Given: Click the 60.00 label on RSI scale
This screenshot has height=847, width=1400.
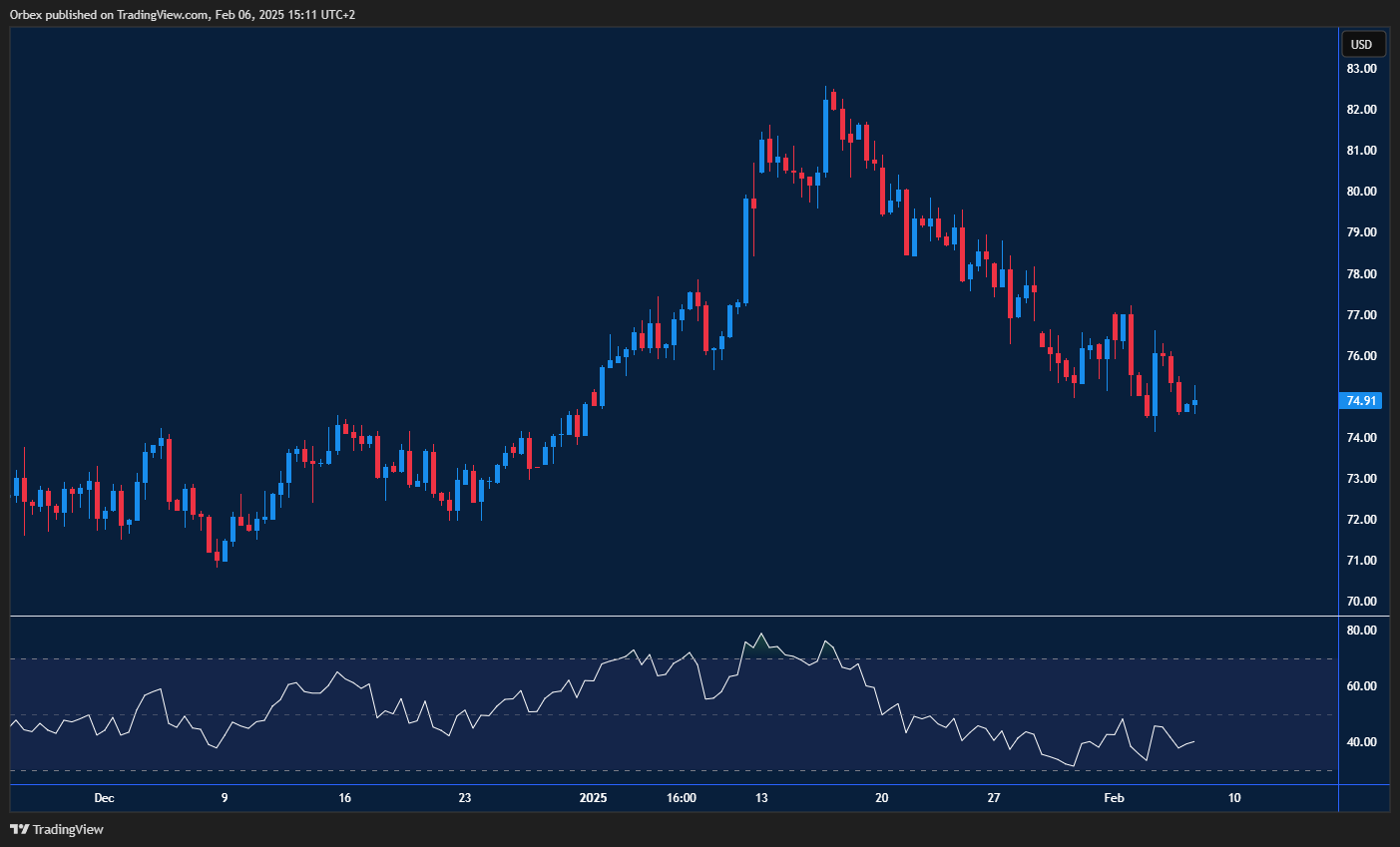Looking at the screenshot, I should click(x=1361, y=686).
